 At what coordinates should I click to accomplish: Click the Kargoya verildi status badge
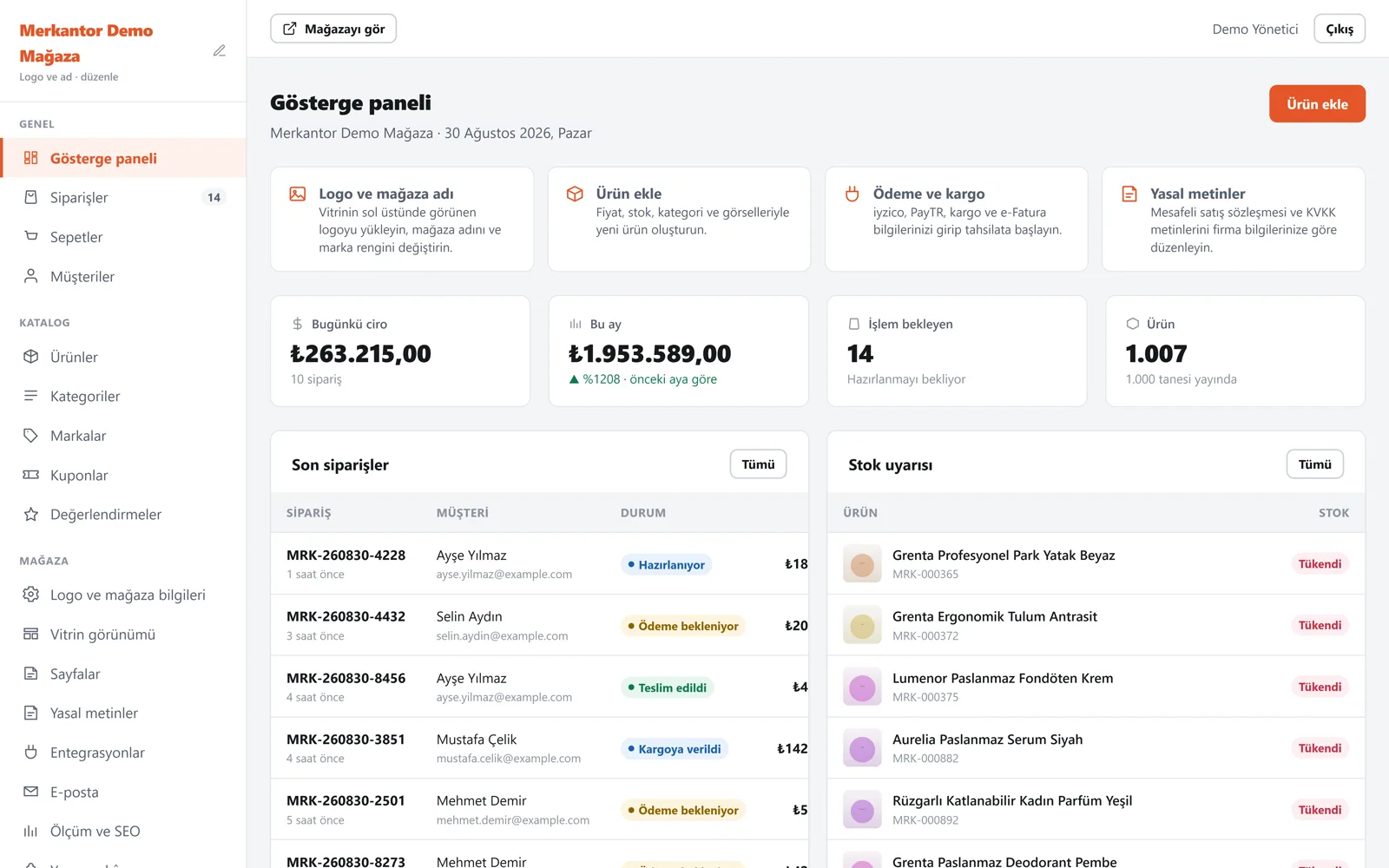[x=674, y=749]
